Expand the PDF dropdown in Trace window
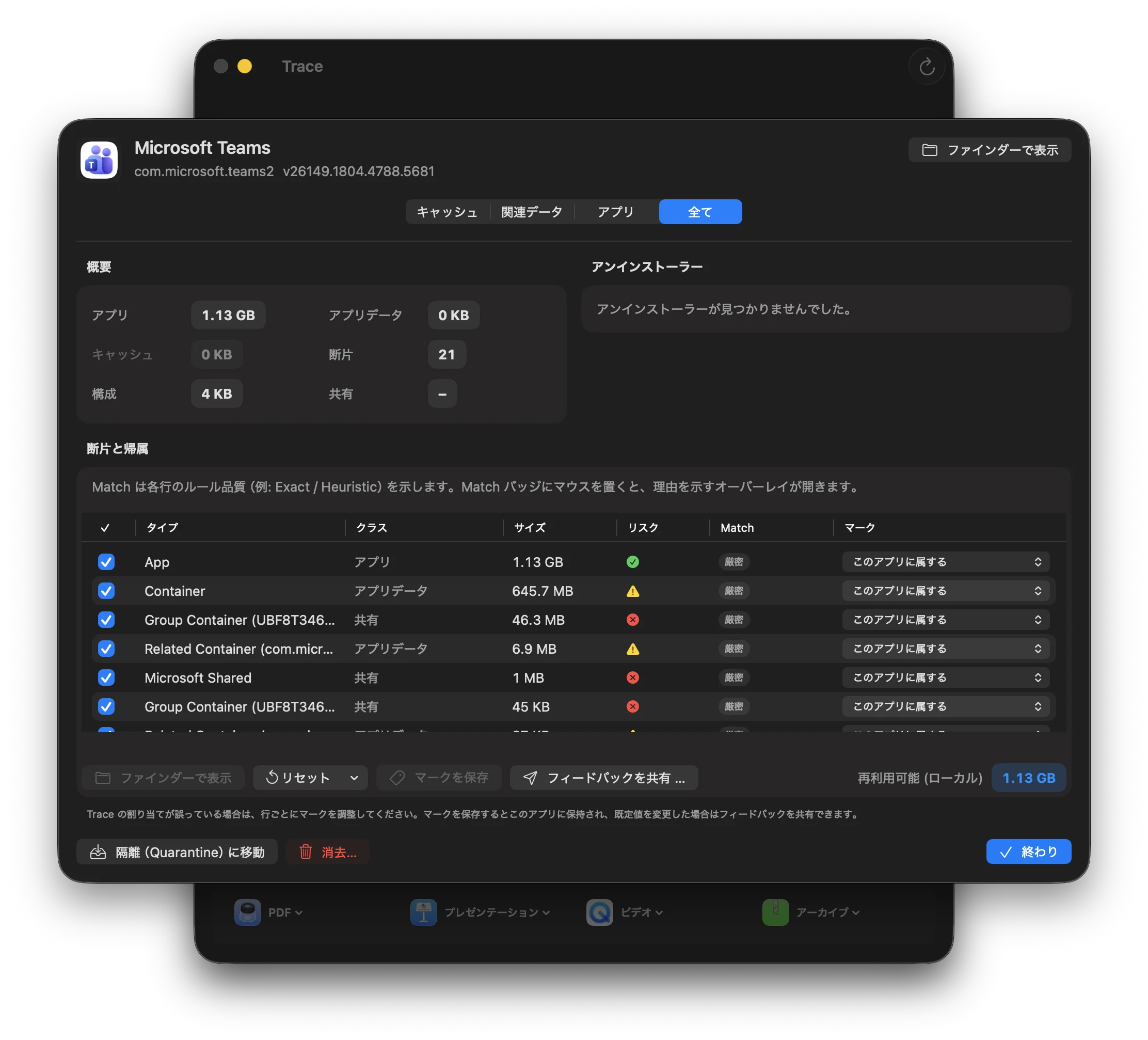Viewport: 1148px width, 1040px height. click(x=299, y=913)
